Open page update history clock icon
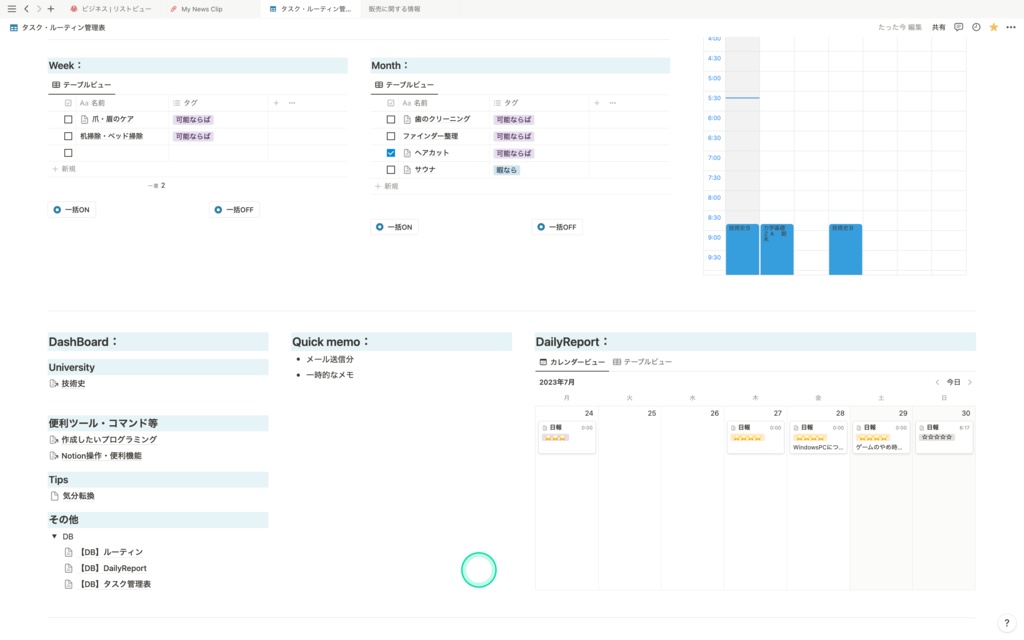The image size is (1024, 640). click(x=976, y=27)
